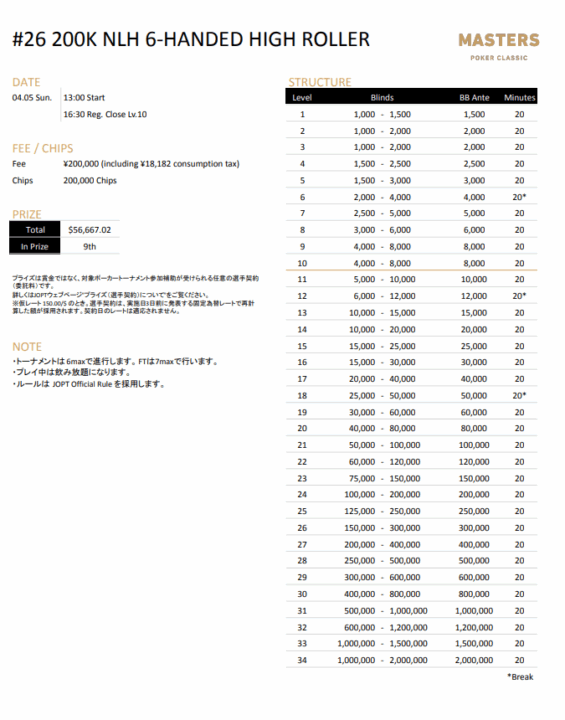Select the black "In Prize" cell
The image size is (565, 720).
(x=35, y=246)
